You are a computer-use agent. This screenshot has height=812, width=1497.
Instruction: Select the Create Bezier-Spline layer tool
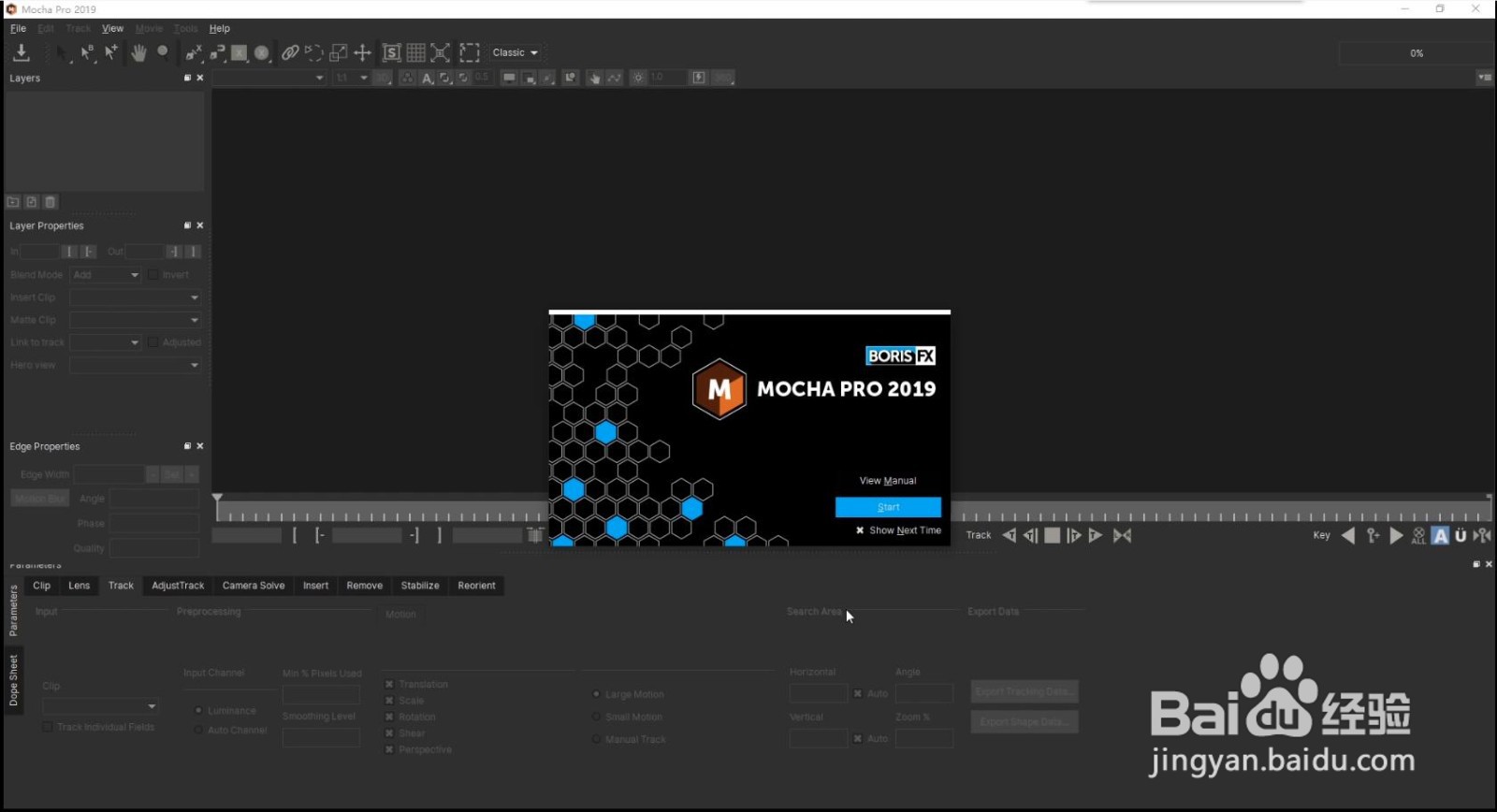coord(217,52)
